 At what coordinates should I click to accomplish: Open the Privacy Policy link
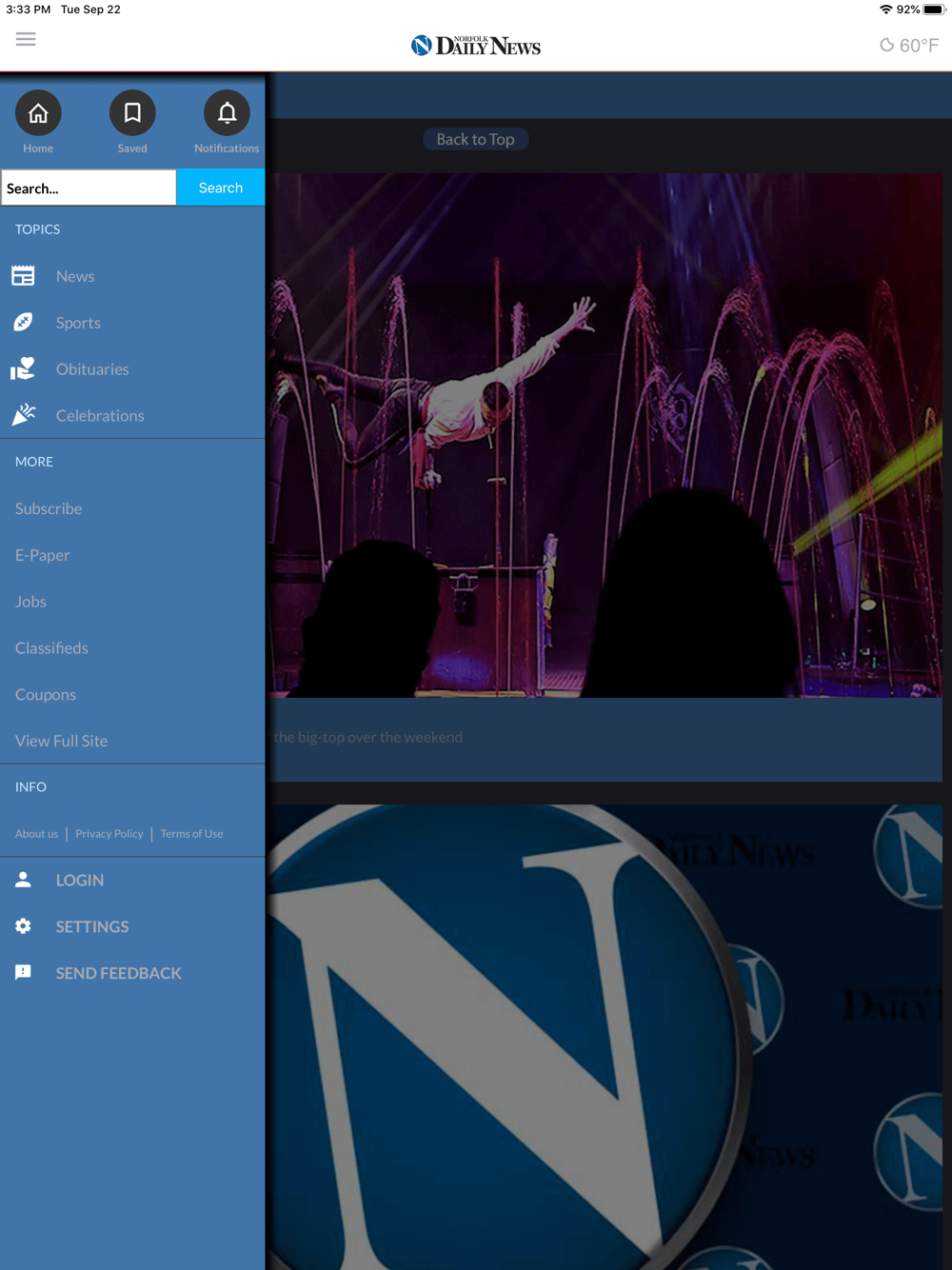click(x=109, y=834)
